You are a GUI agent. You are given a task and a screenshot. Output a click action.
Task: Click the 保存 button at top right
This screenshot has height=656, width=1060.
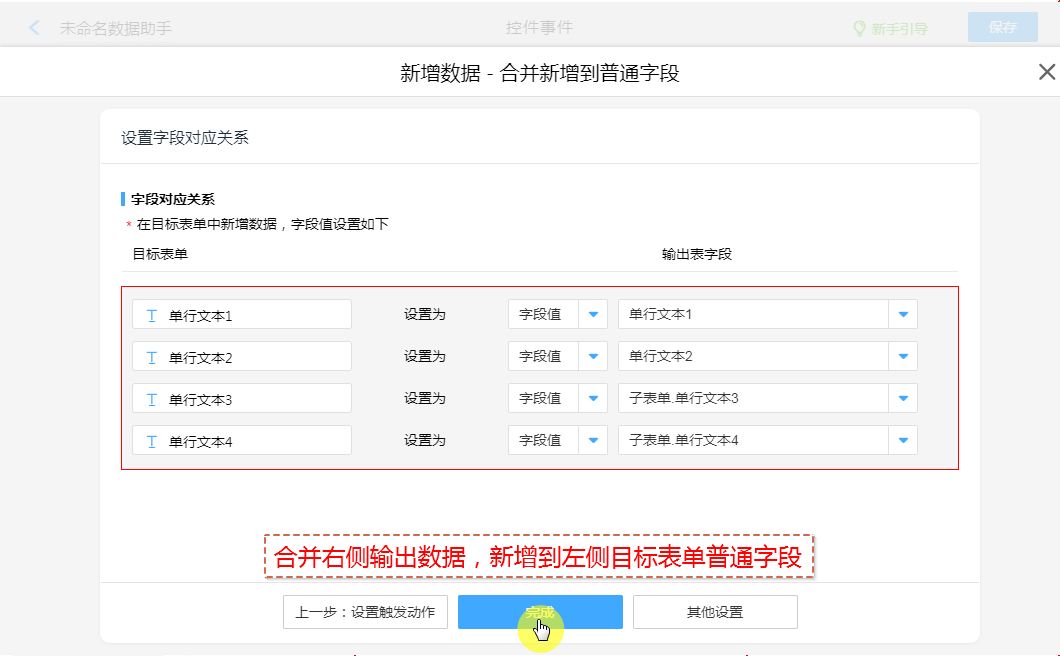tap(1002, 28)
